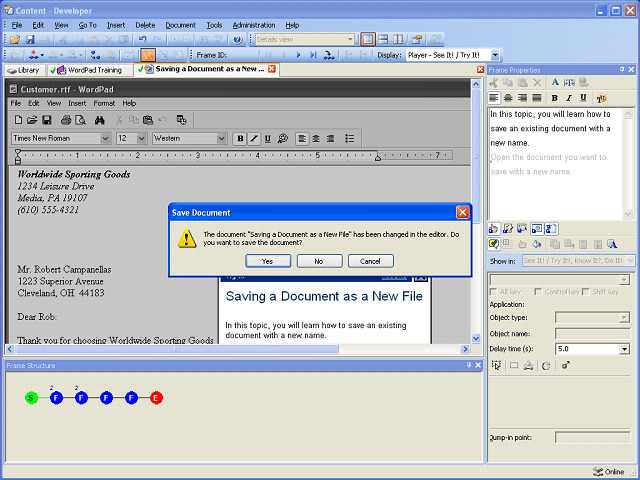640x480 pixels.
Task: Open the File menu of Developer
Action: pyautogui.click(x=17, y=25)
